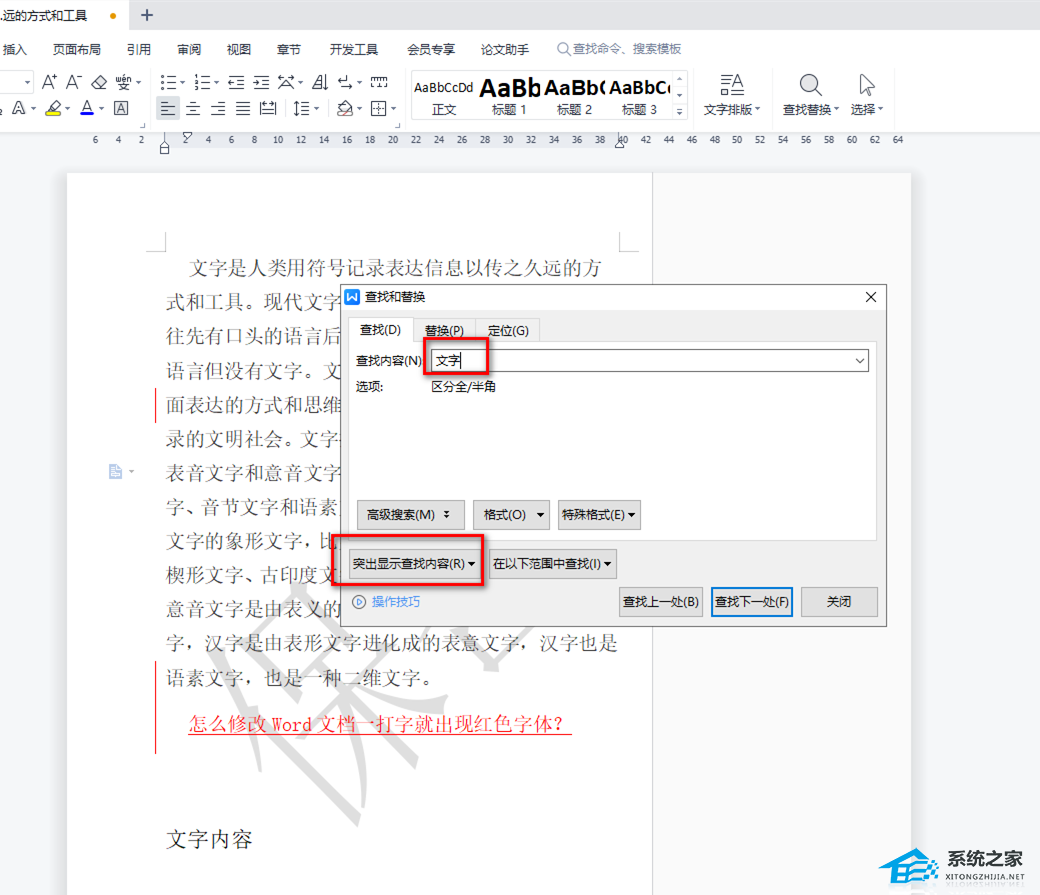This screenshot has width=1040, height=895.
Task: Open the line spacing tool
Action: [302, 108]
